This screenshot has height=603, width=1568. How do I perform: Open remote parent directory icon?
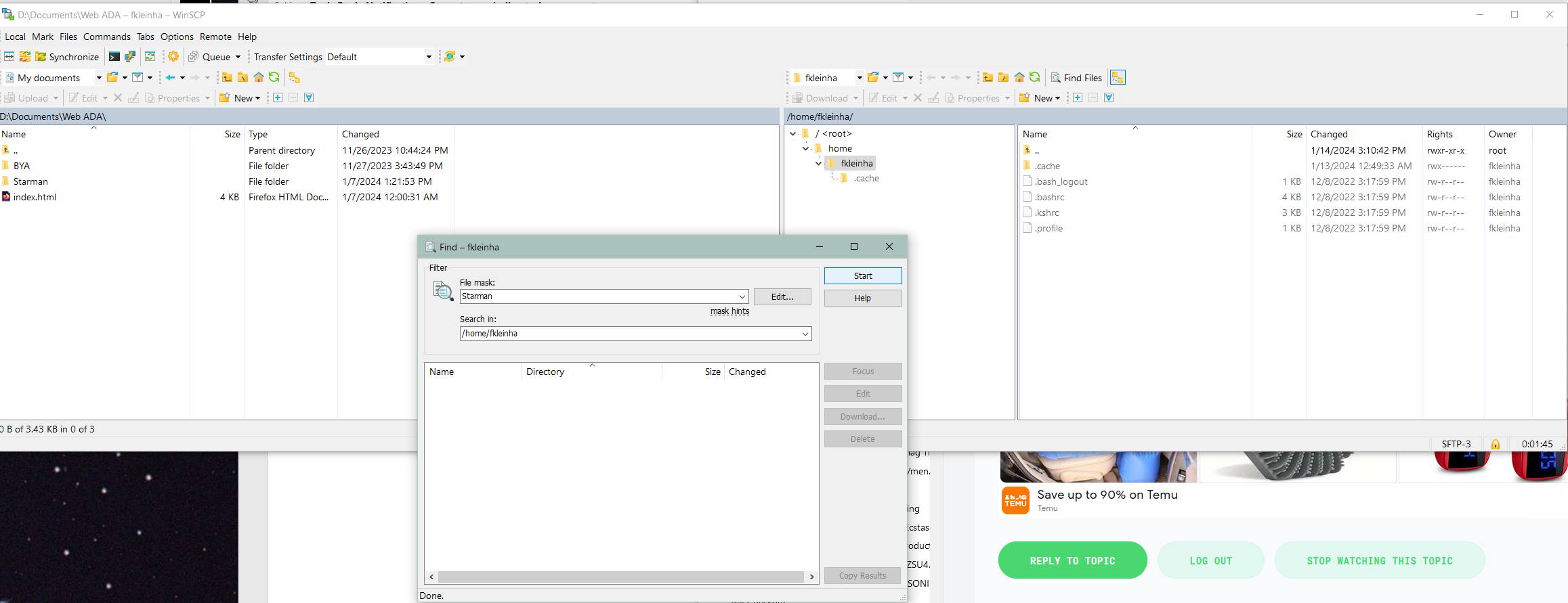tap(988, 78)
